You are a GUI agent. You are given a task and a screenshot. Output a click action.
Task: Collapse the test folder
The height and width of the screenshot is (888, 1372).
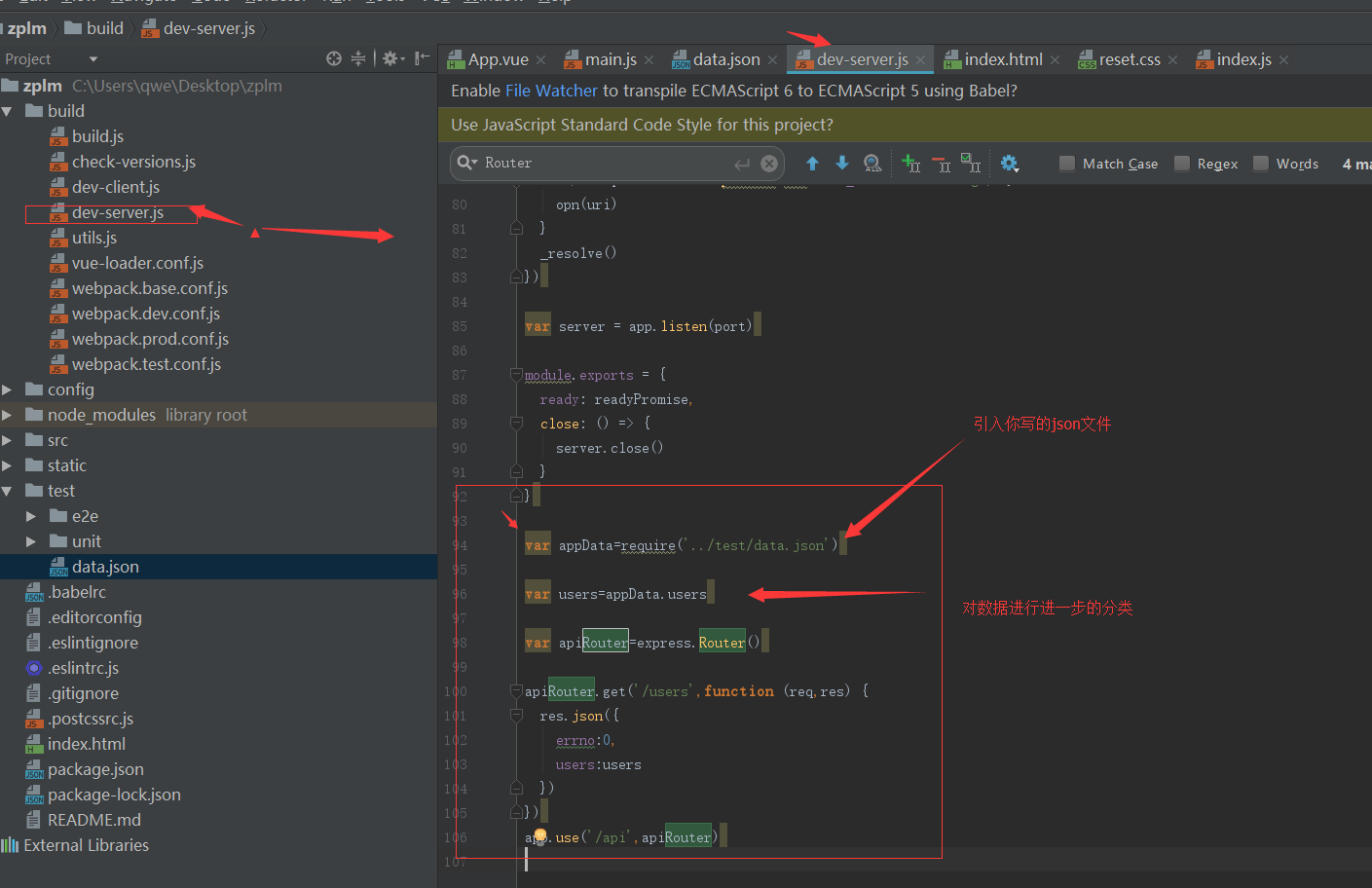(x=7, y=491)
